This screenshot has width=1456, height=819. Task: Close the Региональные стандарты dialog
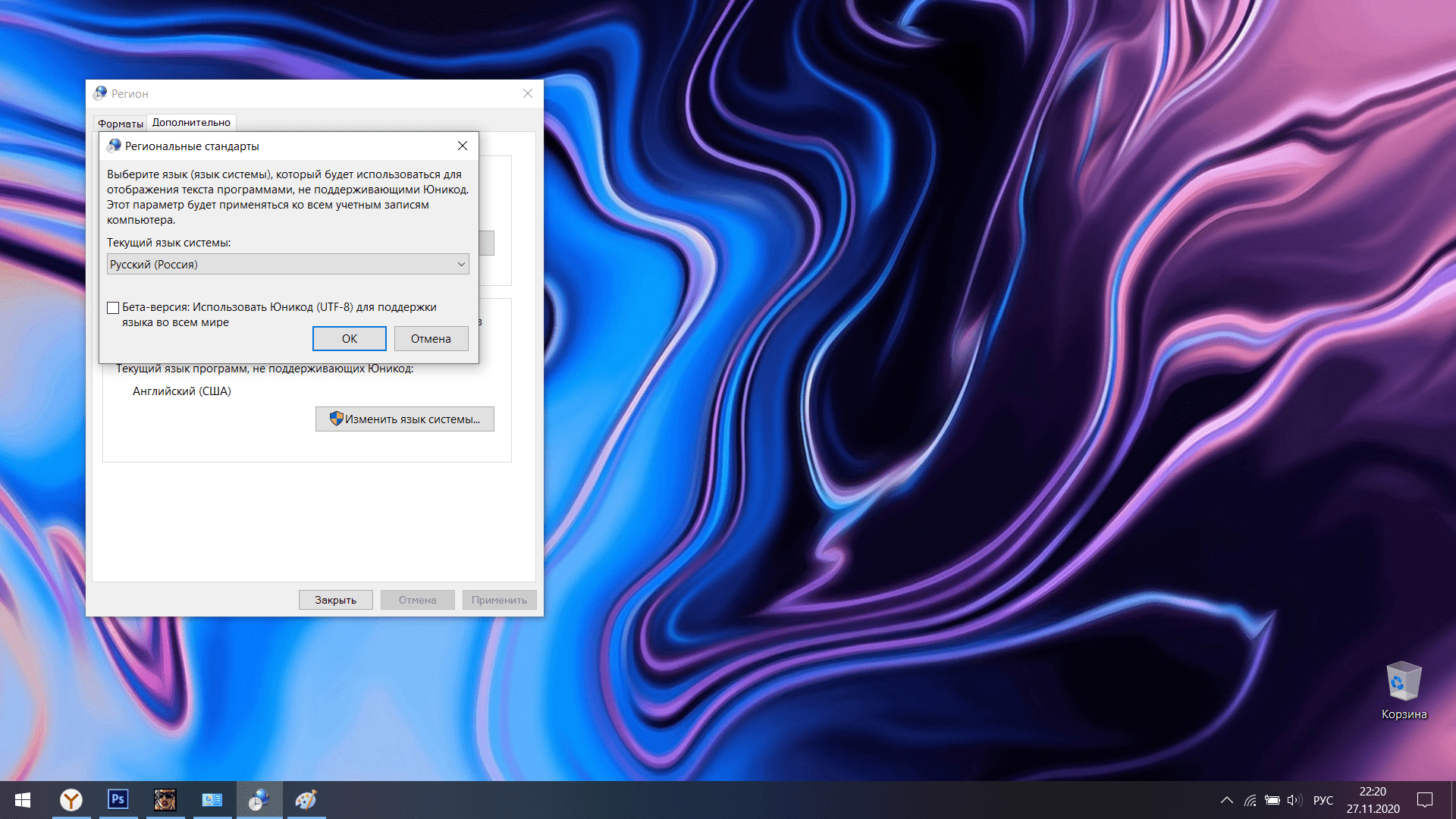(463, 146)
